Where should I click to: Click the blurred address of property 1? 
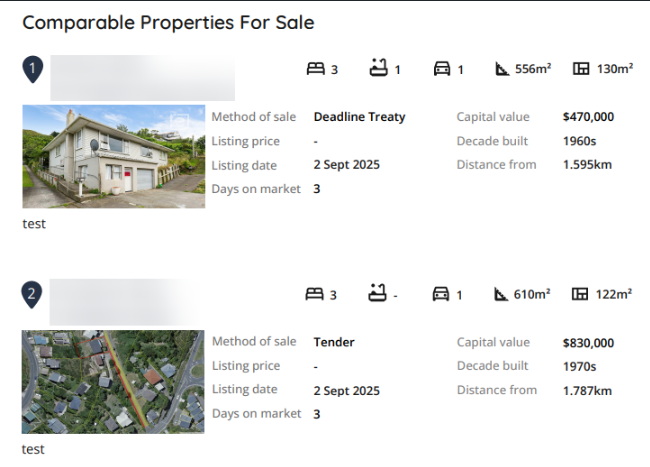tap(142, 78)
